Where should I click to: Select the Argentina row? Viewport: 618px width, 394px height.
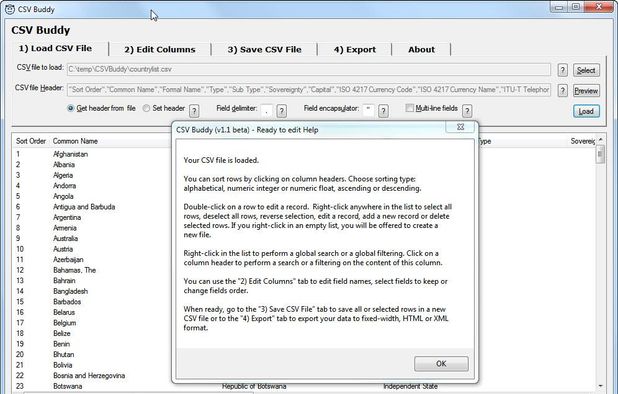pos(67,217)
